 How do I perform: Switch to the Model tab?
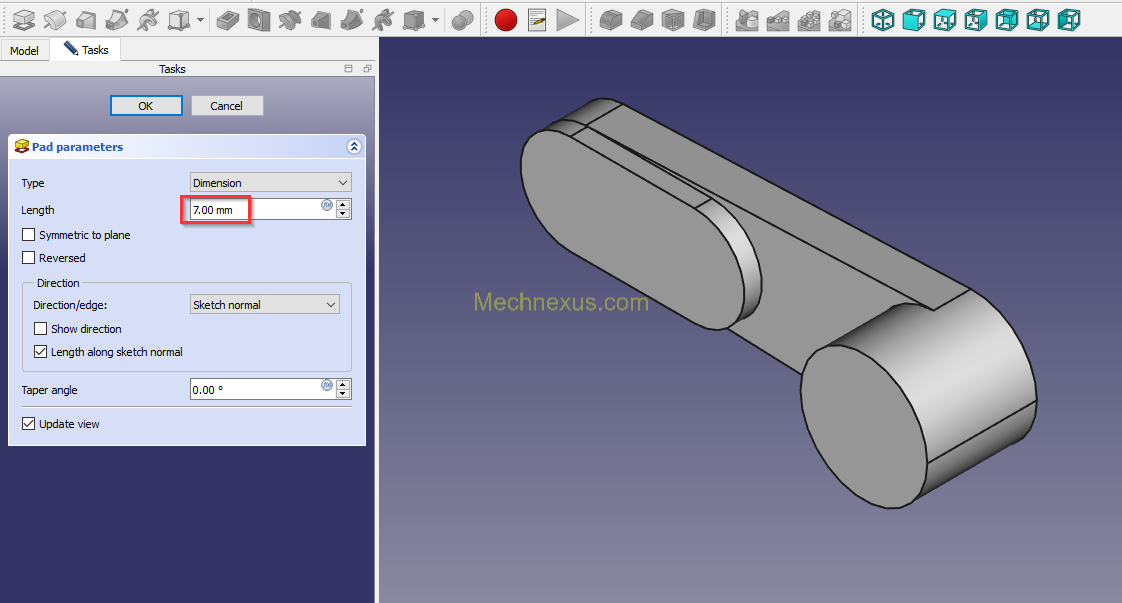coord(24,51)
